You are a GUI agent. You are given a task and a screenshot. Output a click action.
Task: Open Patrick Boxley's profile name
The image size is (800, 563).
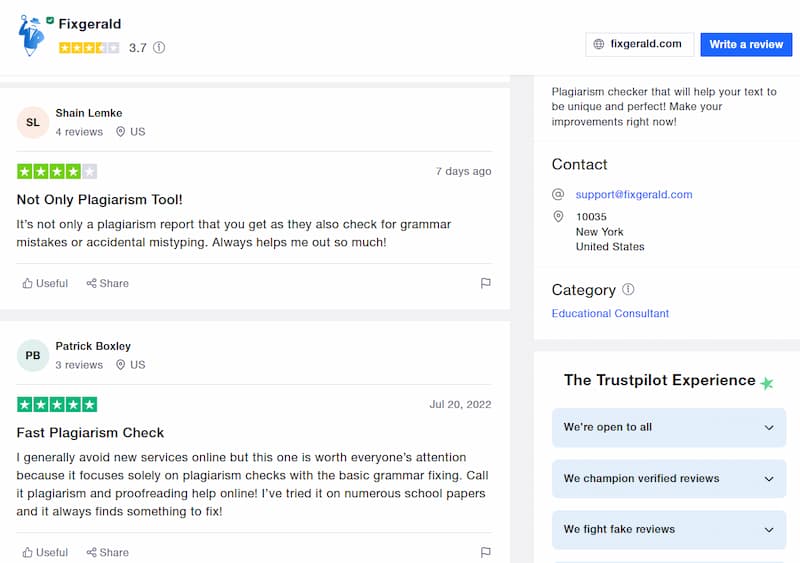(93, 346)
